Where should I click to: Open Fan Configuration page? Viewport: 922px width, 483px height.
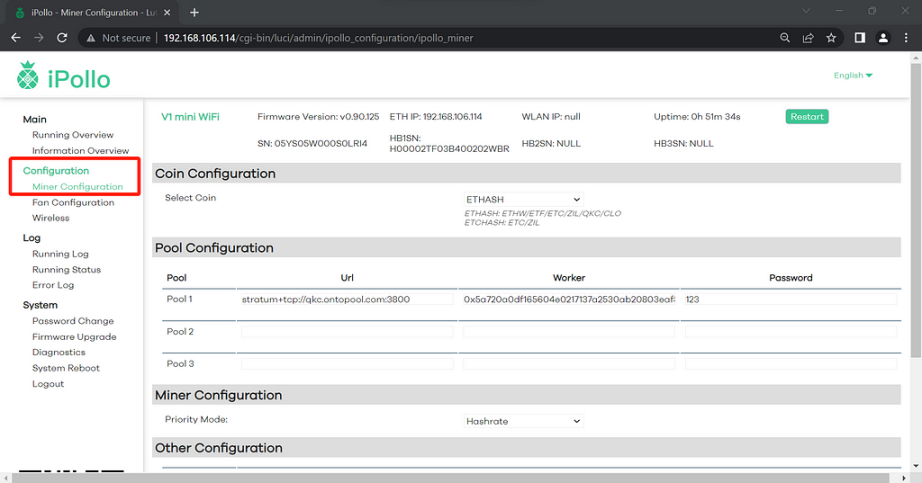tap(73, 202)
